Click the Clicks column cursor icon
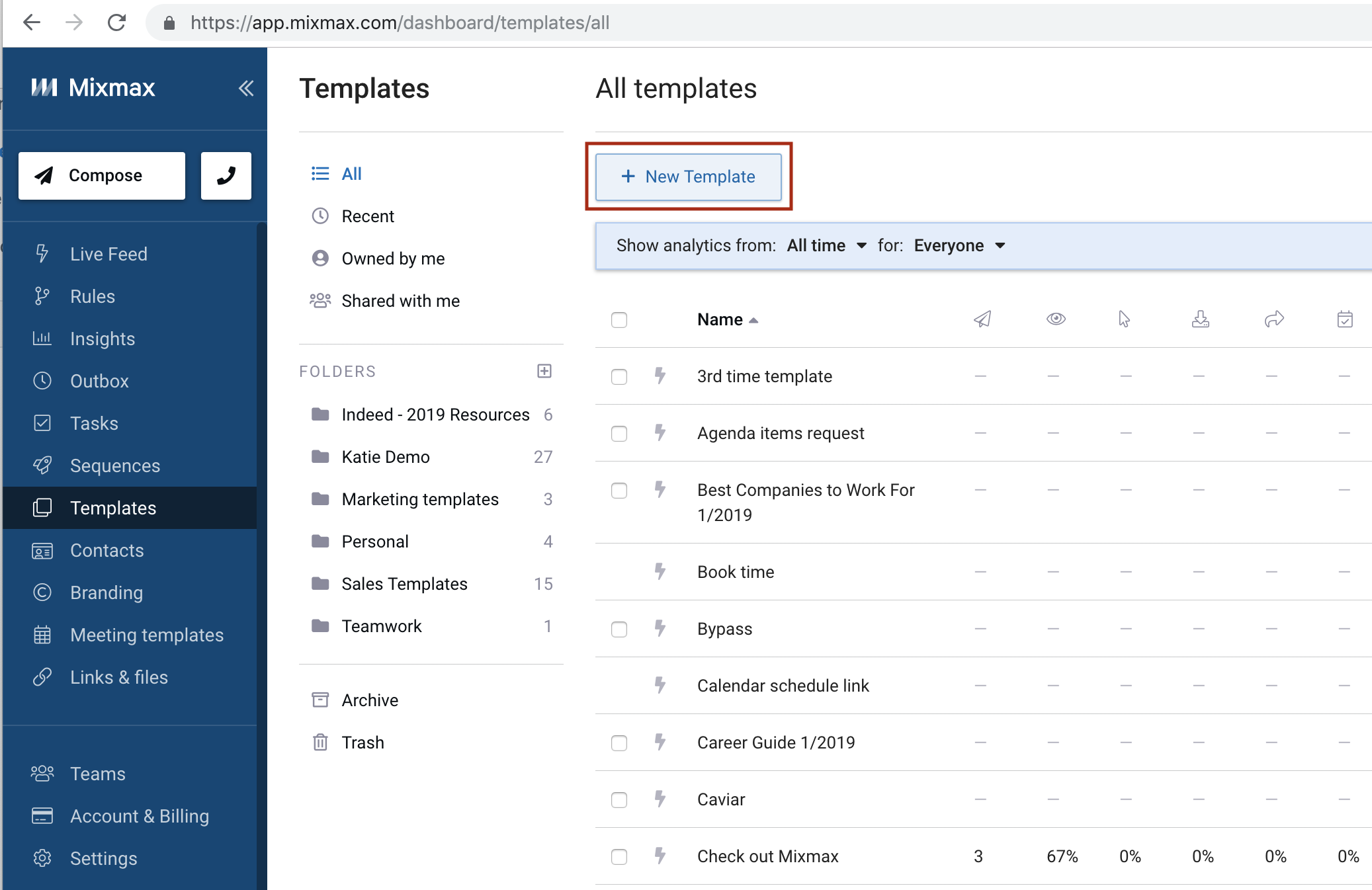The image size is (1372, 890). tap(1124, 319)
